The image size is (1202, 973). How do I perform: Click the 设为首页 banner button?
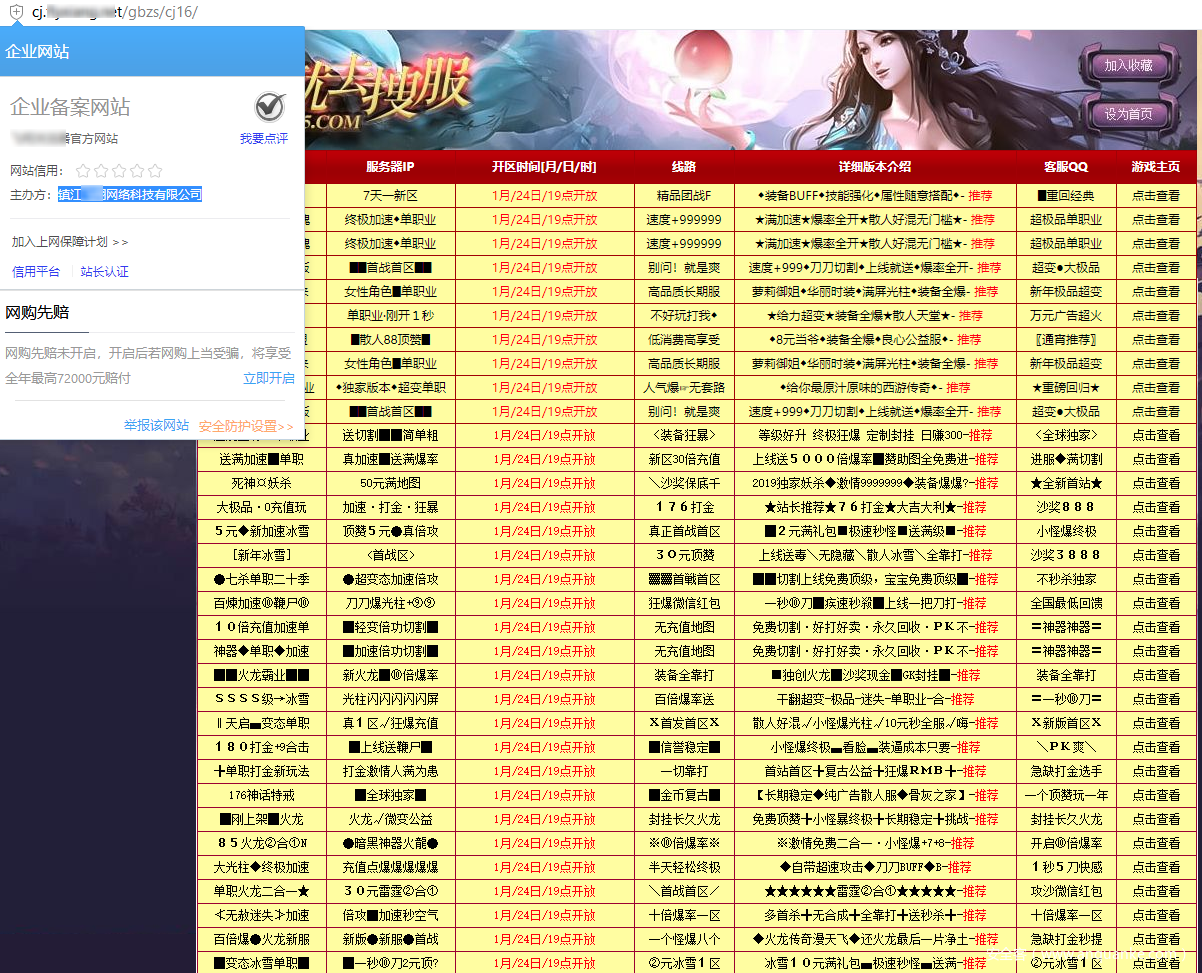click(1128, 114)
